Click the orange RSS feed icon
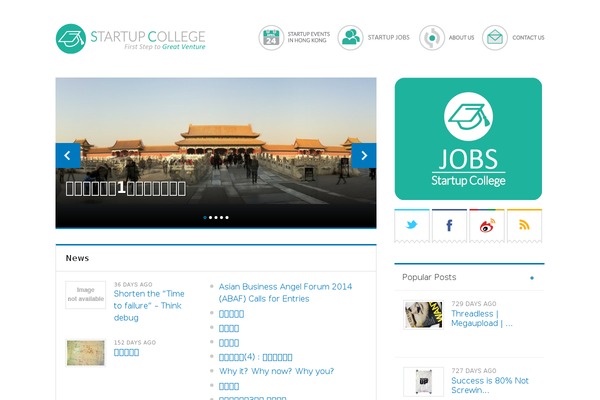 point(524,225)
